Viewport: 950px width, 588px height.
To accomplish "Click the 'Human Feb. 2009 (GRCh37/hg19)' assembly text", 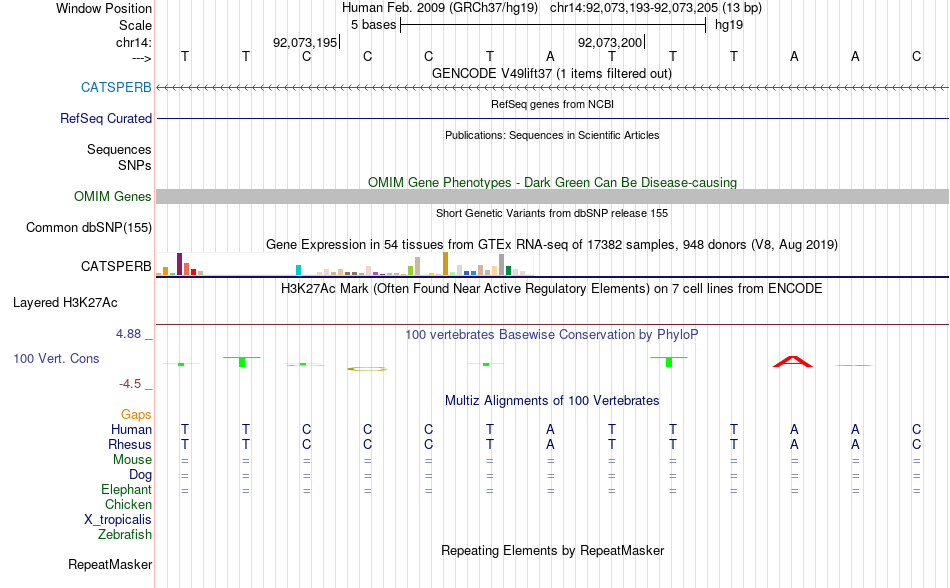I will 440,8.
